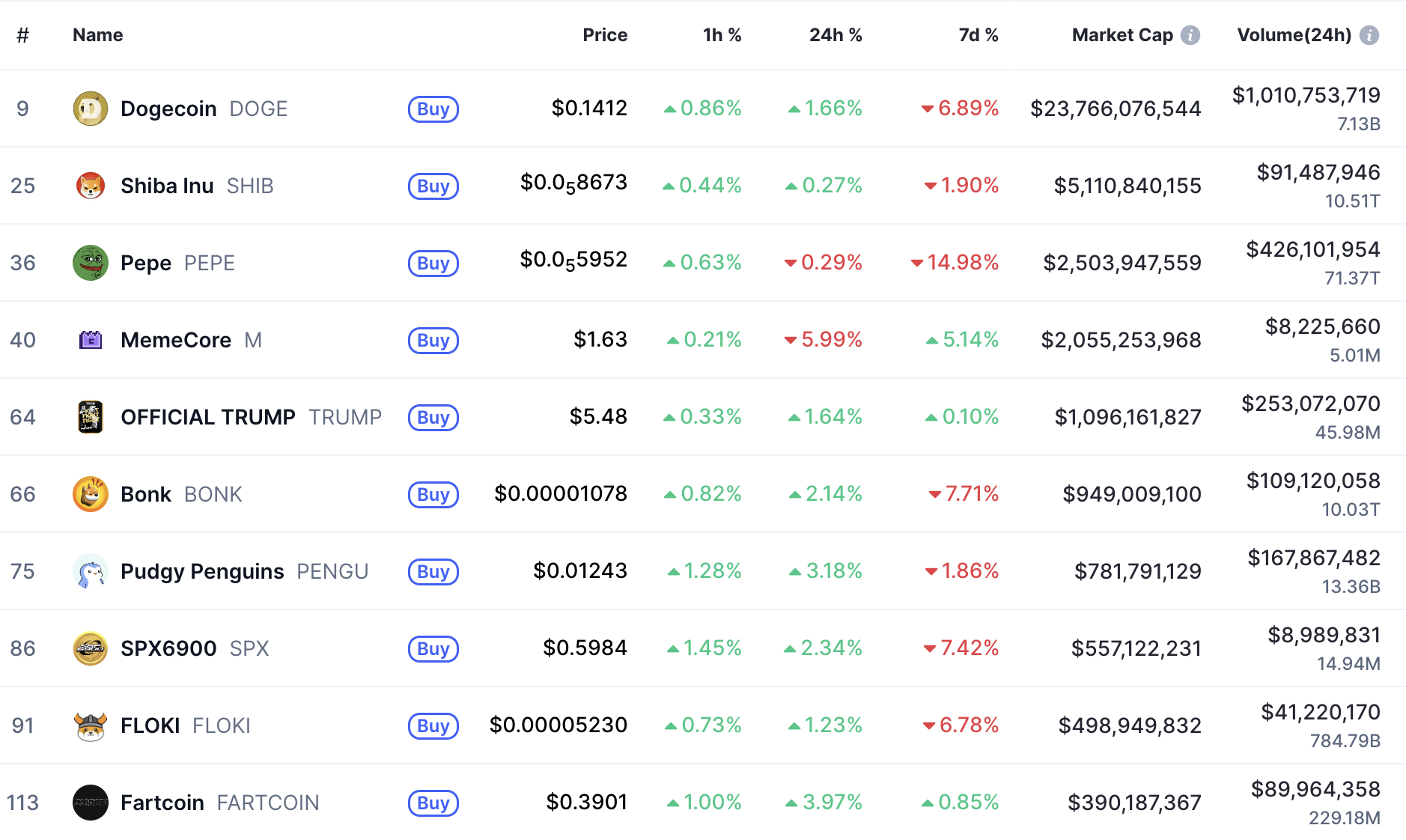1406x840 pixels.
Task: Click the Bonk dog logo
Action: pyautogui.click(x=91, y=494)
